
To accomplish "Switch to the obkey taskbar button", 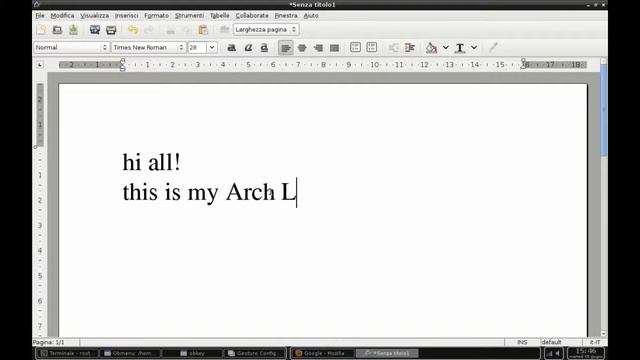I will (193, 353).
